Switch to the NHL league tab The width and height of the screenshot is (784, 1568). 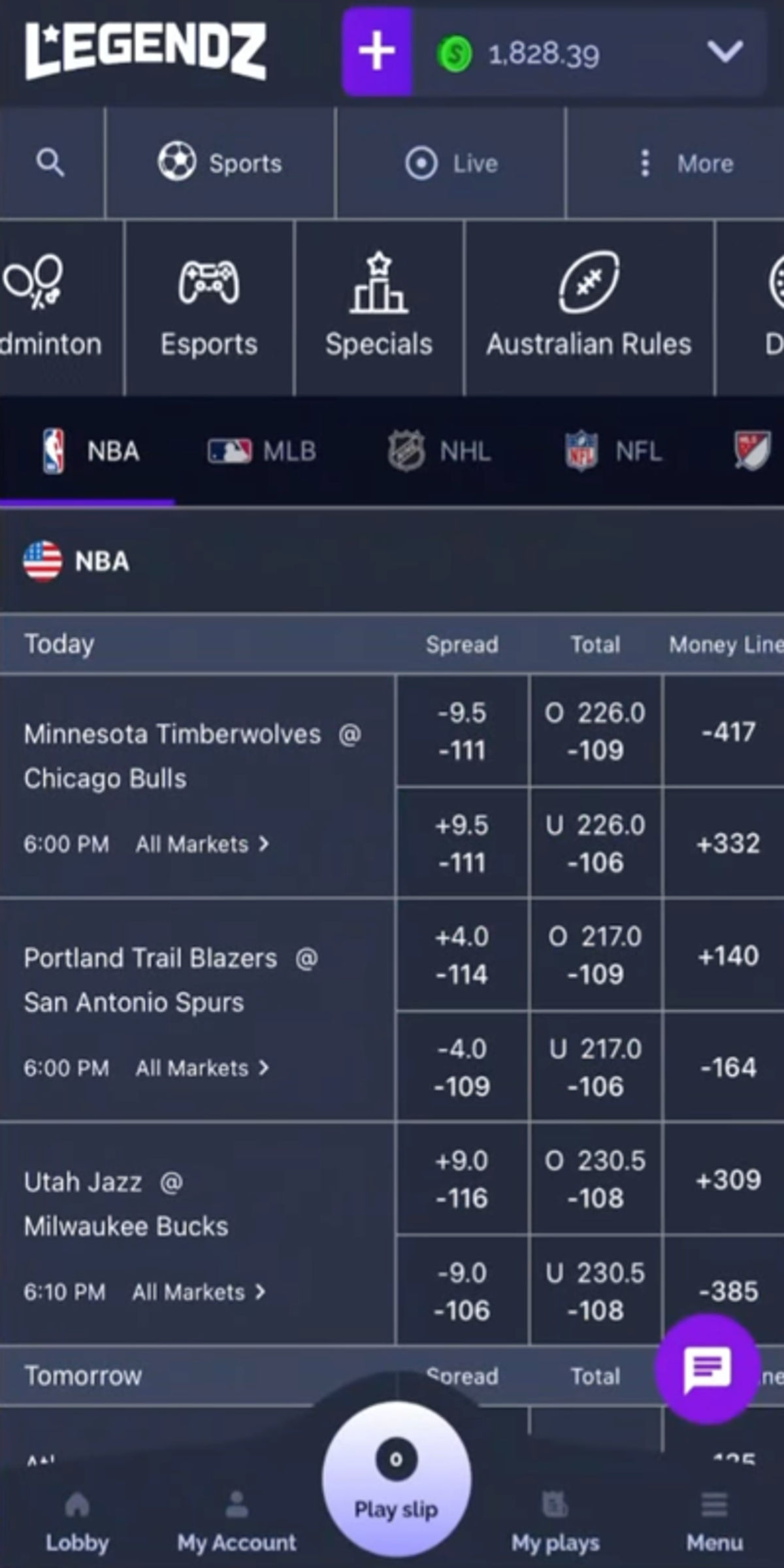(439, 451)
